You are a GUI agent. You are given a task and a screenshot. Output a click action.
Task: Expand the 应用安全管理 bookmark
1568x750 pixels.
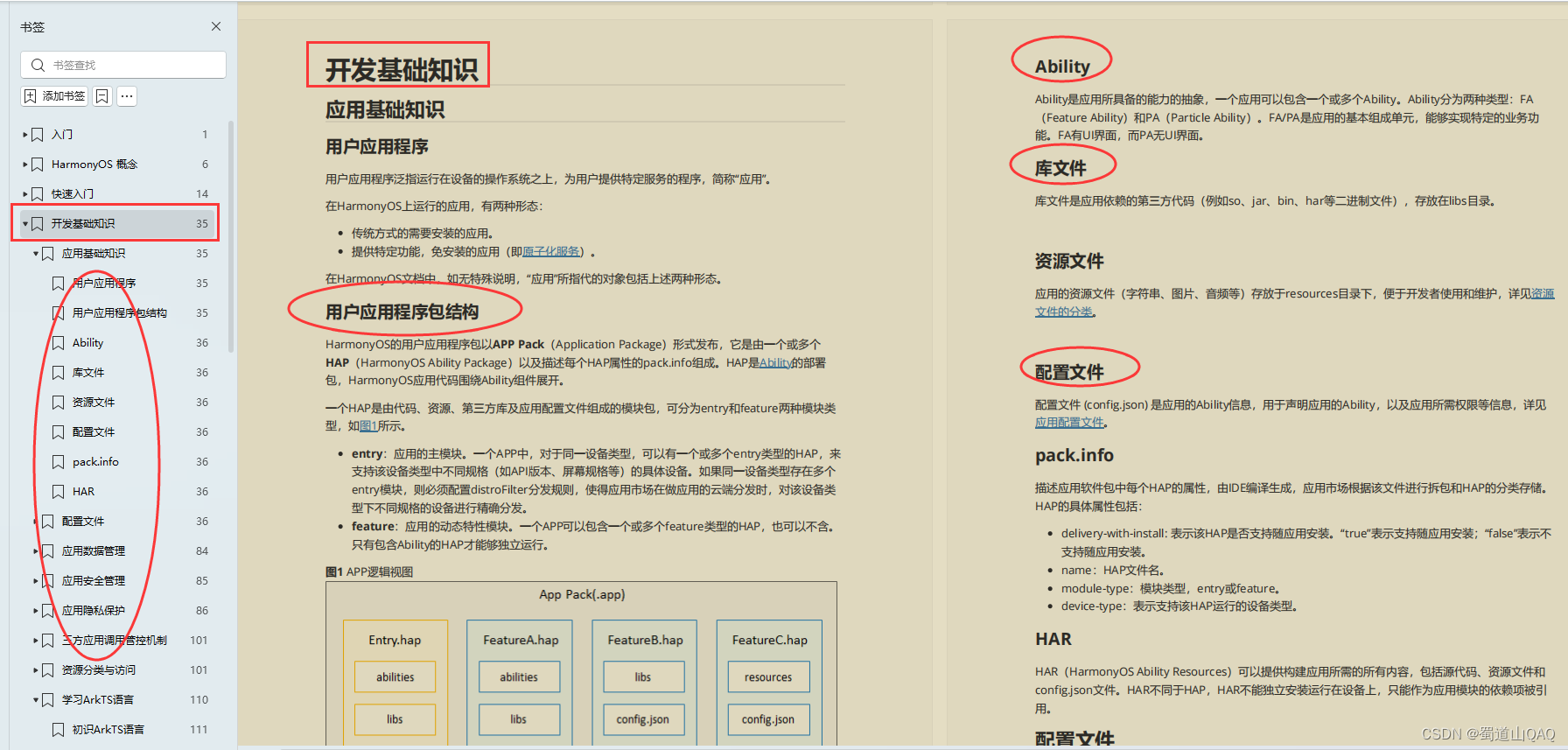pyautogui.click(x=36, y=581)
